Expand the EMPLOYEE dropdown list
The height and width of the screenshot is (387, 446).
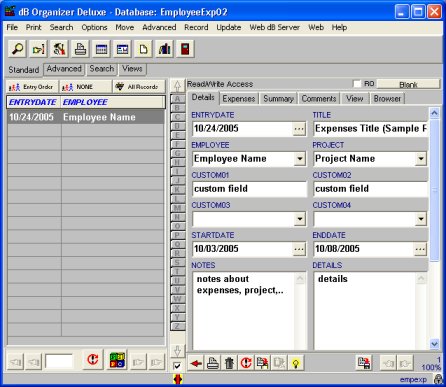click(300, 159)
